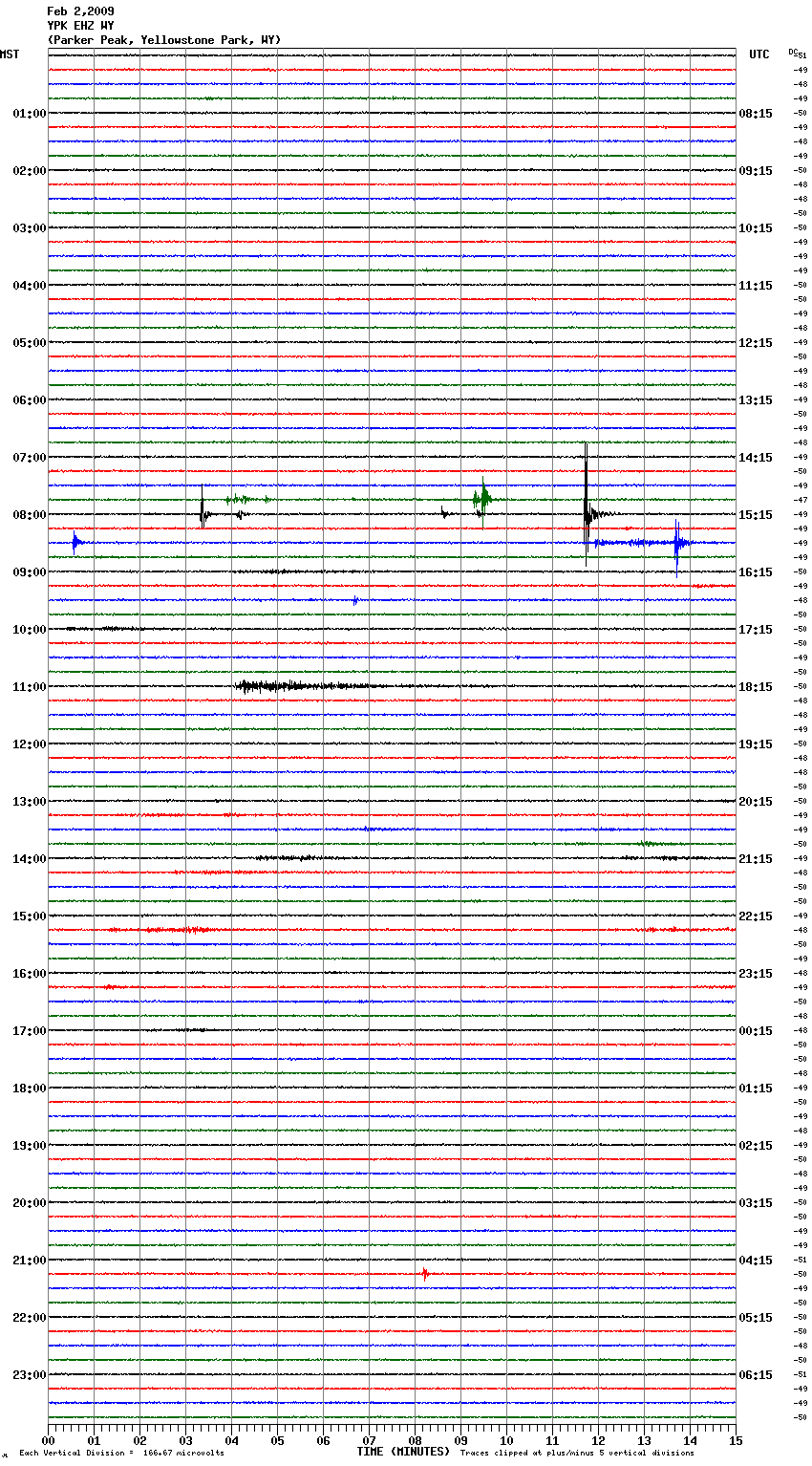
Task: Click the '08:15' UTC time label
Action: (x=756, y=114)
